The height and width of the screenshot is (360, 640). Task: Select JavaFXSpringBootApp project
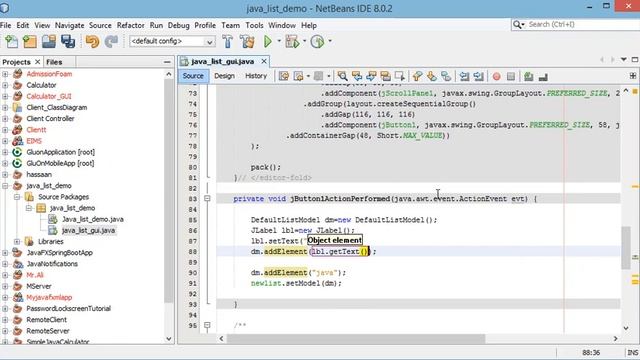click(60, 253)
